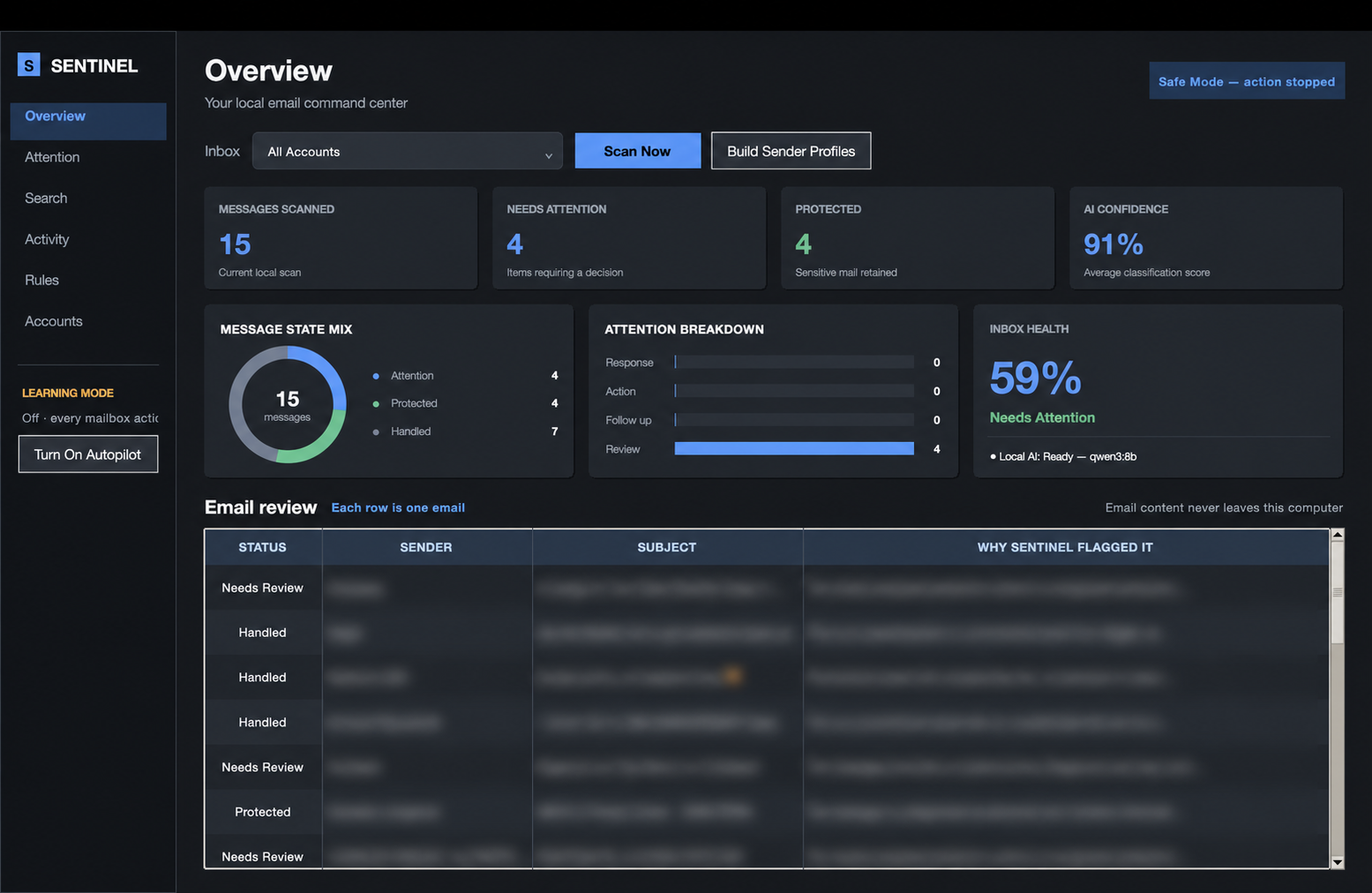Click the Follow up row in Attention Breakdown
Screen dimensions: 1372x893
pos(773,420)
